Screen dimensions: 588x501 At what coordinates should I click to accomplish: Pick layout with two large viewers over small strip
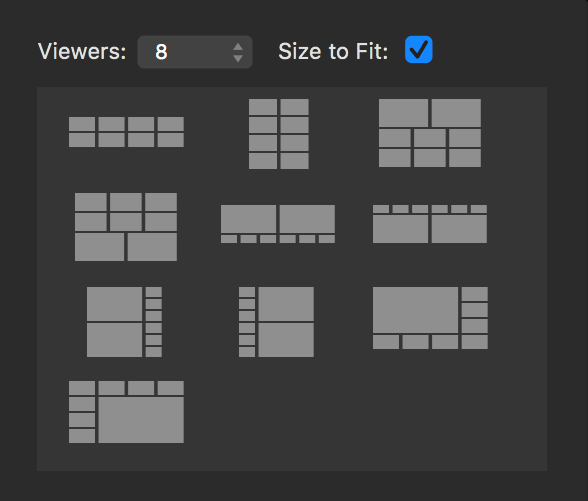pos(278,224)
